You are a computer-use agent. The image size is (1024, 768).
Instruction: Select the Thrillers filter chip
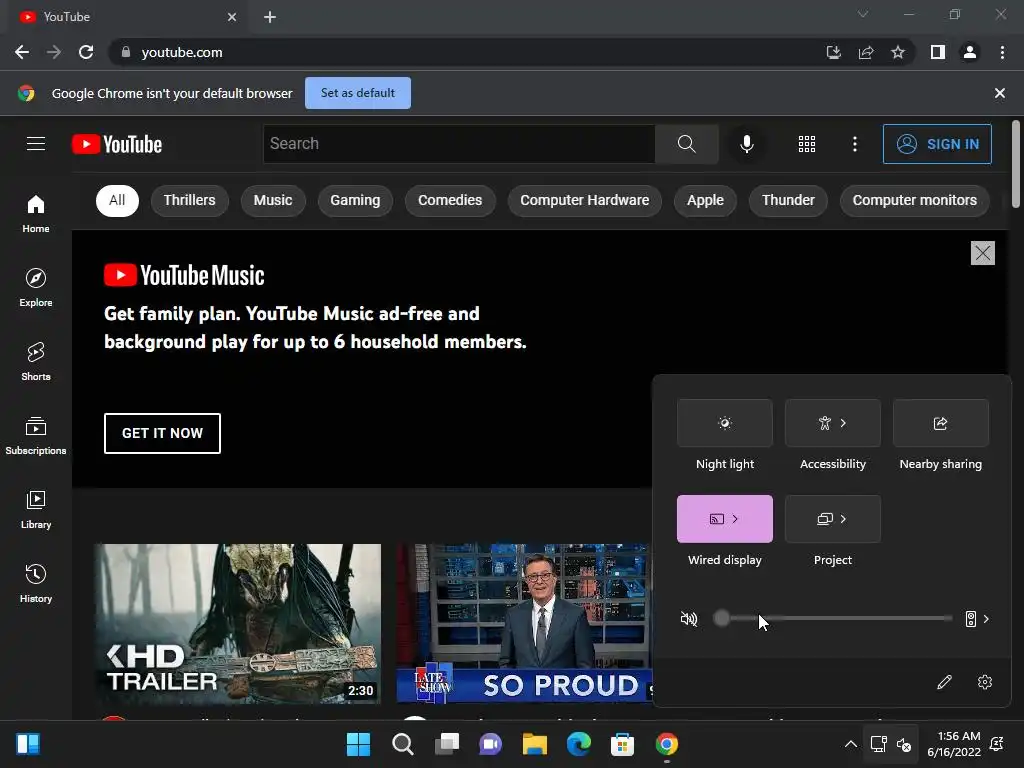pyautogui.click(x=189, y=200)
